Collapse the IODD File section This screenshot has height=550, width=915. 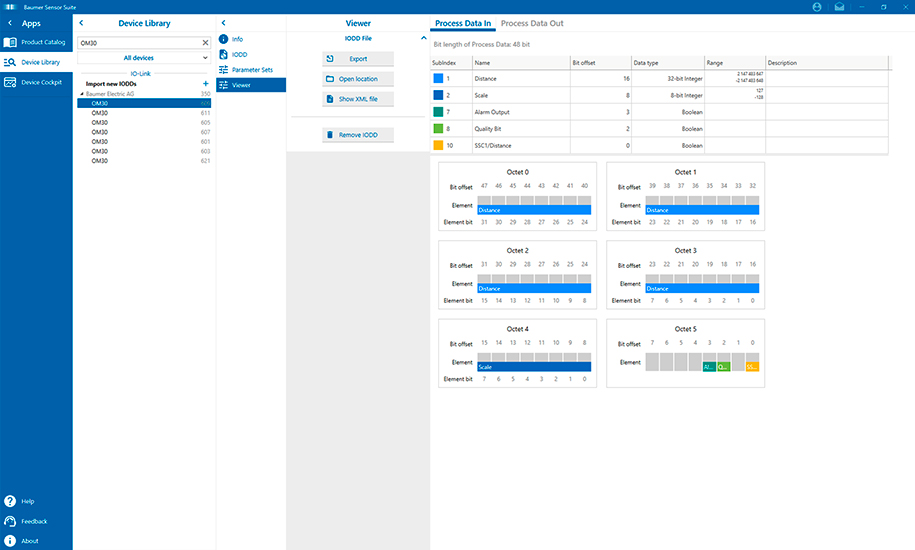423,38
